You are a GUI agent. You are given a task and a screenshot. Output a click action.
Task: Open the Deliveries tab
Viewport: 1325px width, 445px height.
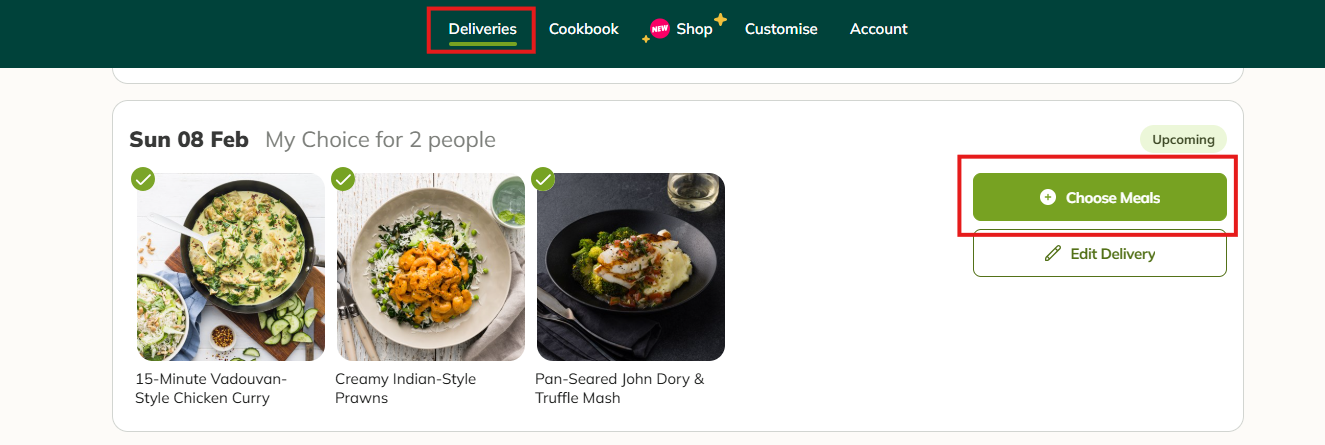[x=482, y=29]
